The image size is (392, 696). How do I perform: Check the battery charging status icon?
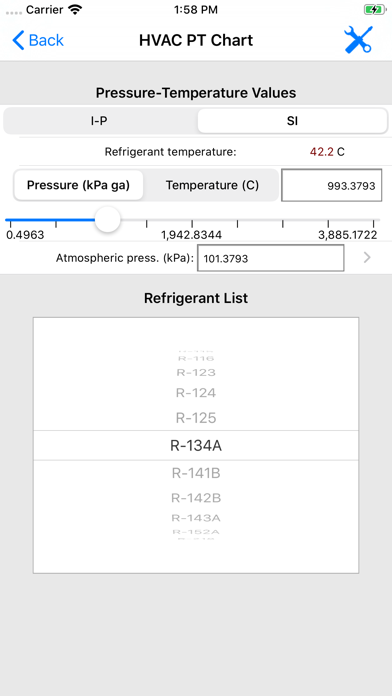374,9
